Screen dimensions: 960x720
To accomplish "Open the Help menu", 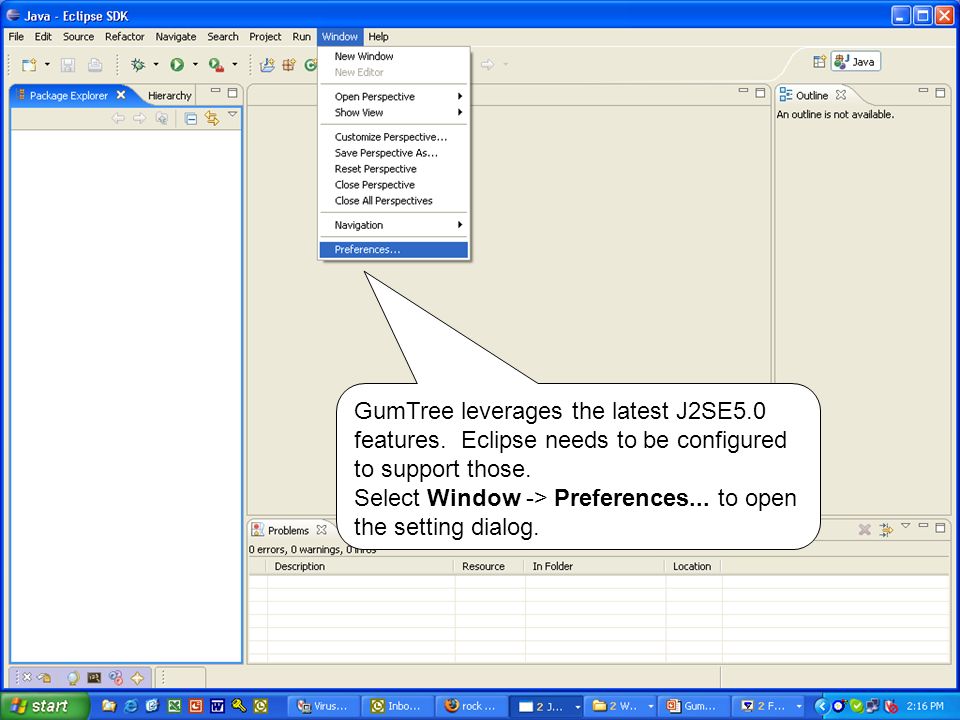I will pyautogui.click(x=378, y=37).
